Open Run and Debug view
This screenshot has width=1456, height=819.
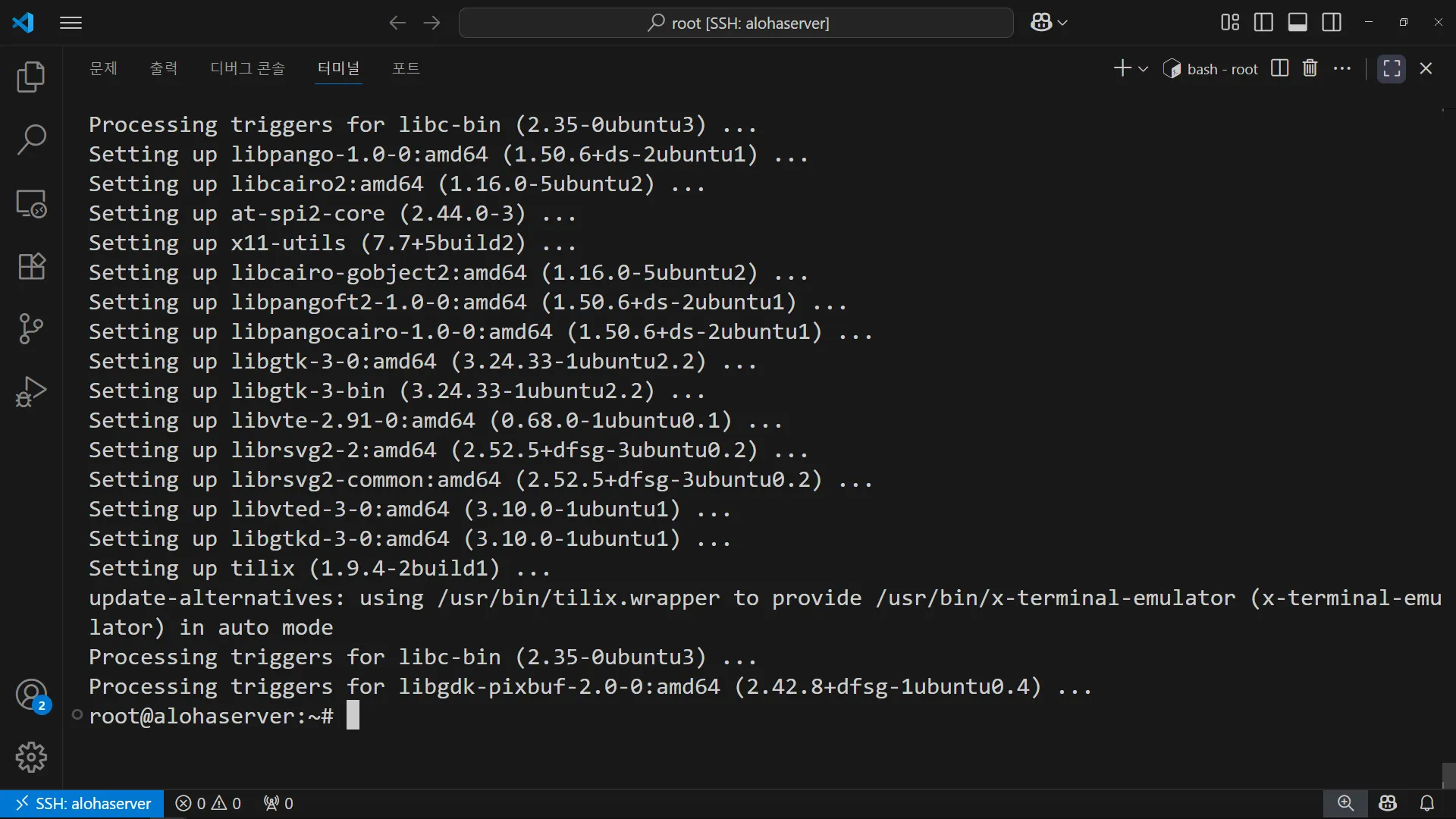click(31, 391)
